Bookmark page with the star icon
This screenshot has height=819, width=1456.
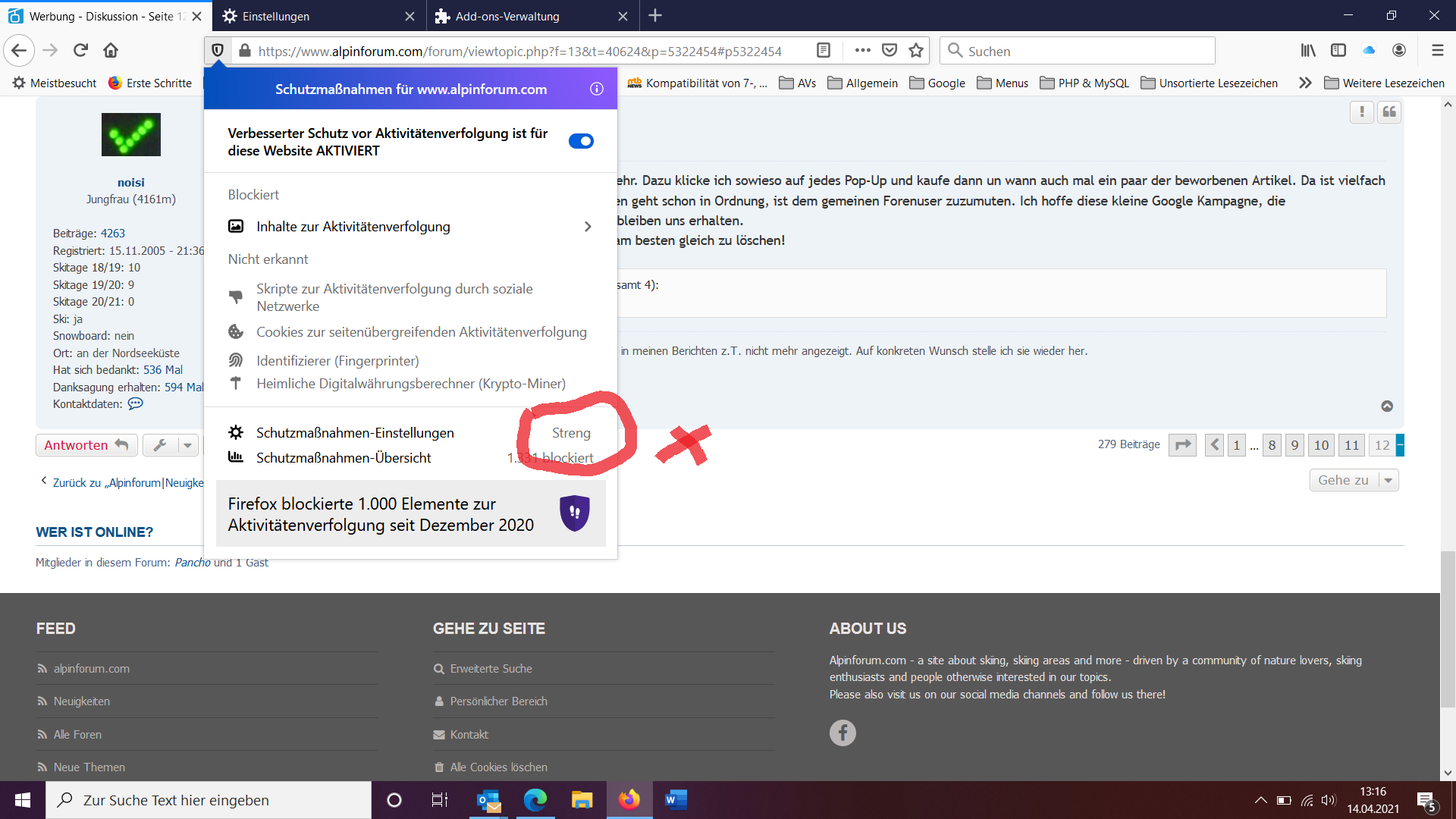click(916, 51)
